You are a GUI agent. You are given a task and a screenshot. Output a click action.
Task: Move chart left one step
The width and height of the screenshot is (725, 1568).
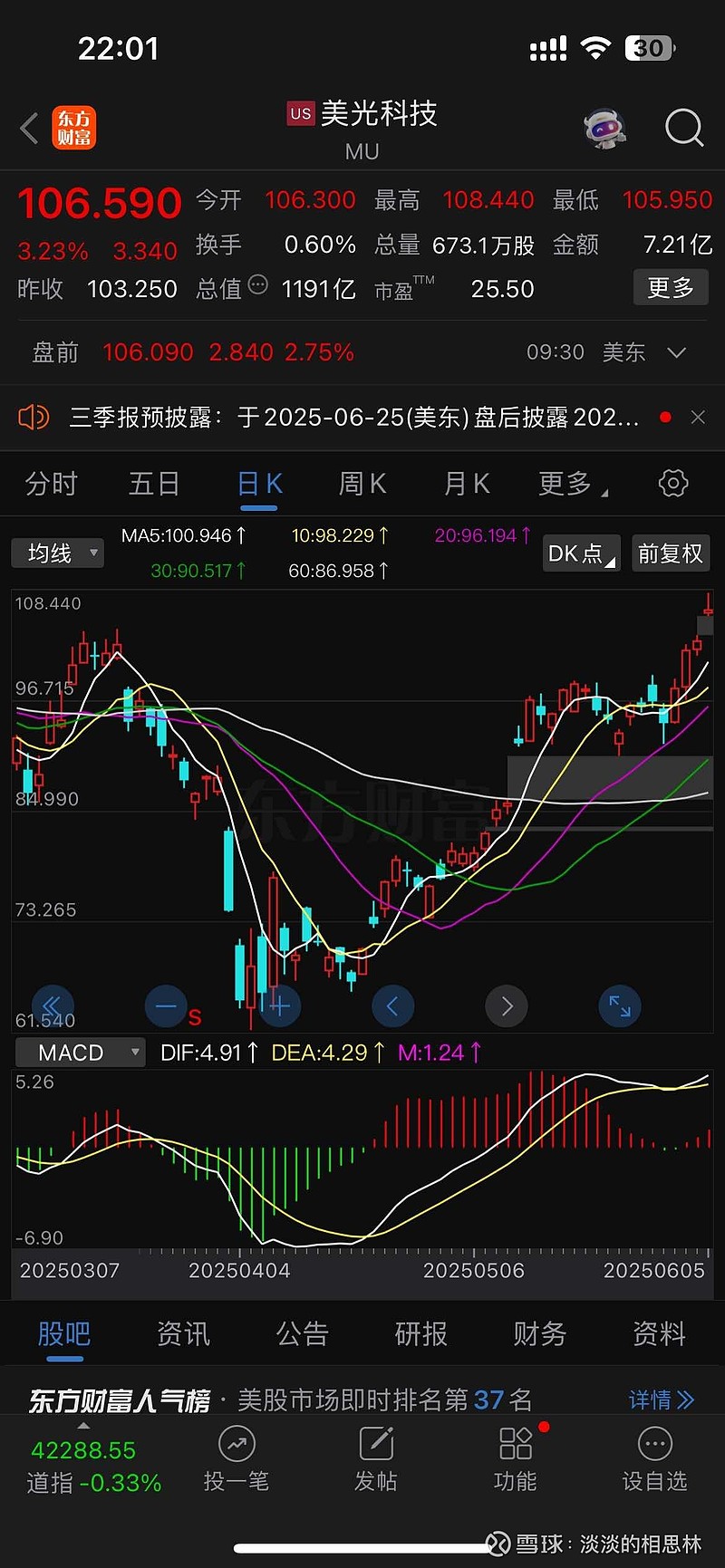point(392,1005)
